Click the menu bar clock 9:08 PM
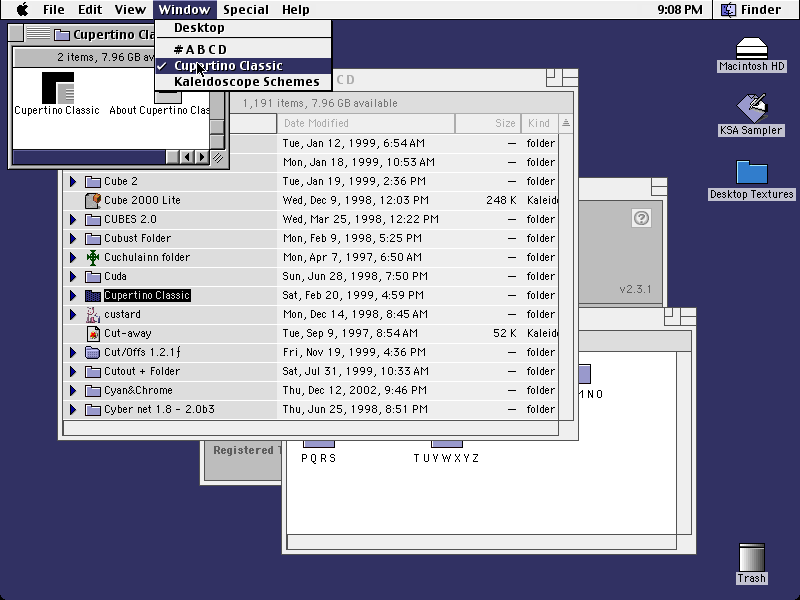This screenshot has height=600, width=800. coord(680,10)
